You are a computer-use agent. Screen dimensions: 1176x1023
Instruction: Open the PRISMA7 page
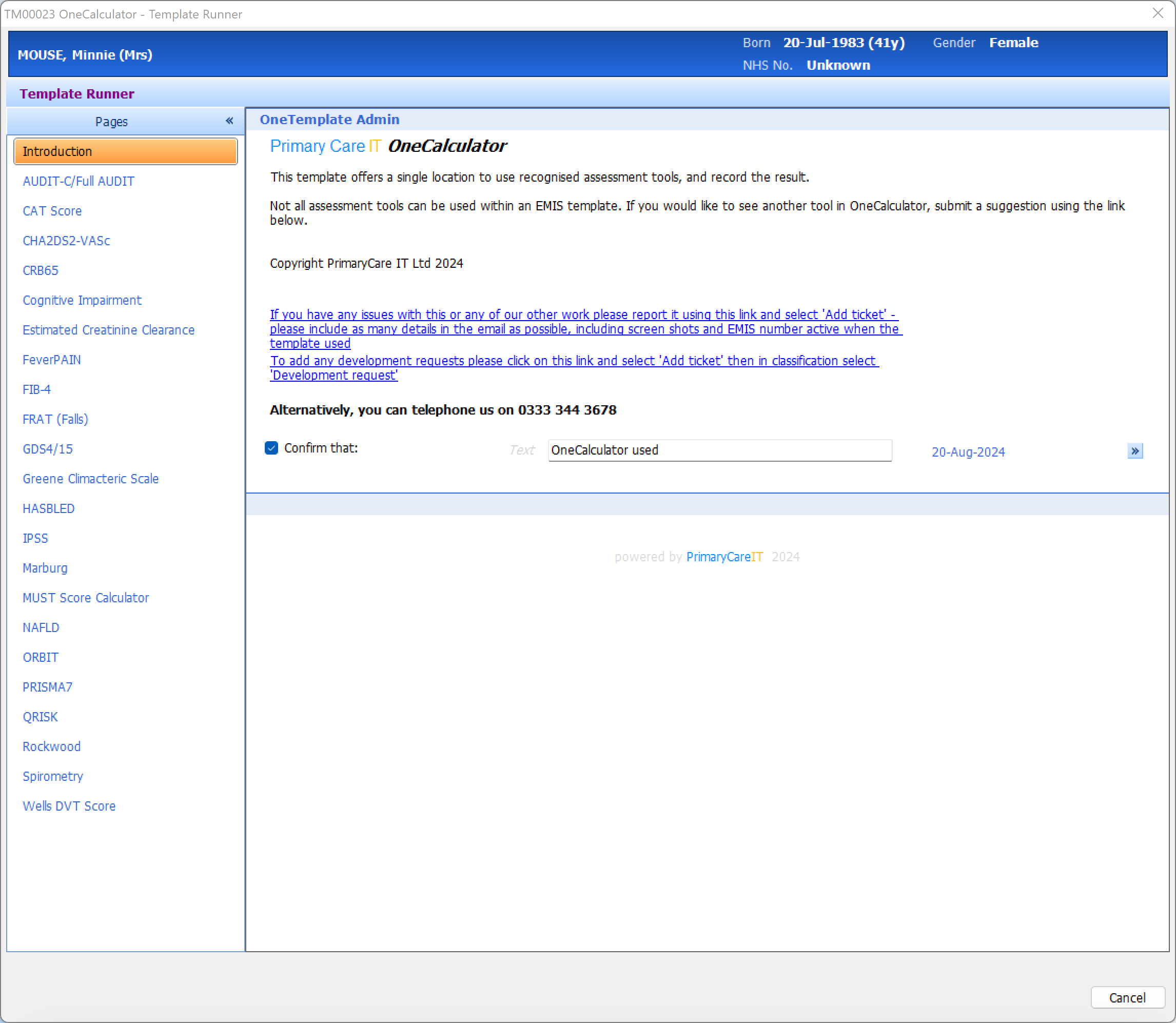(47, 687)
